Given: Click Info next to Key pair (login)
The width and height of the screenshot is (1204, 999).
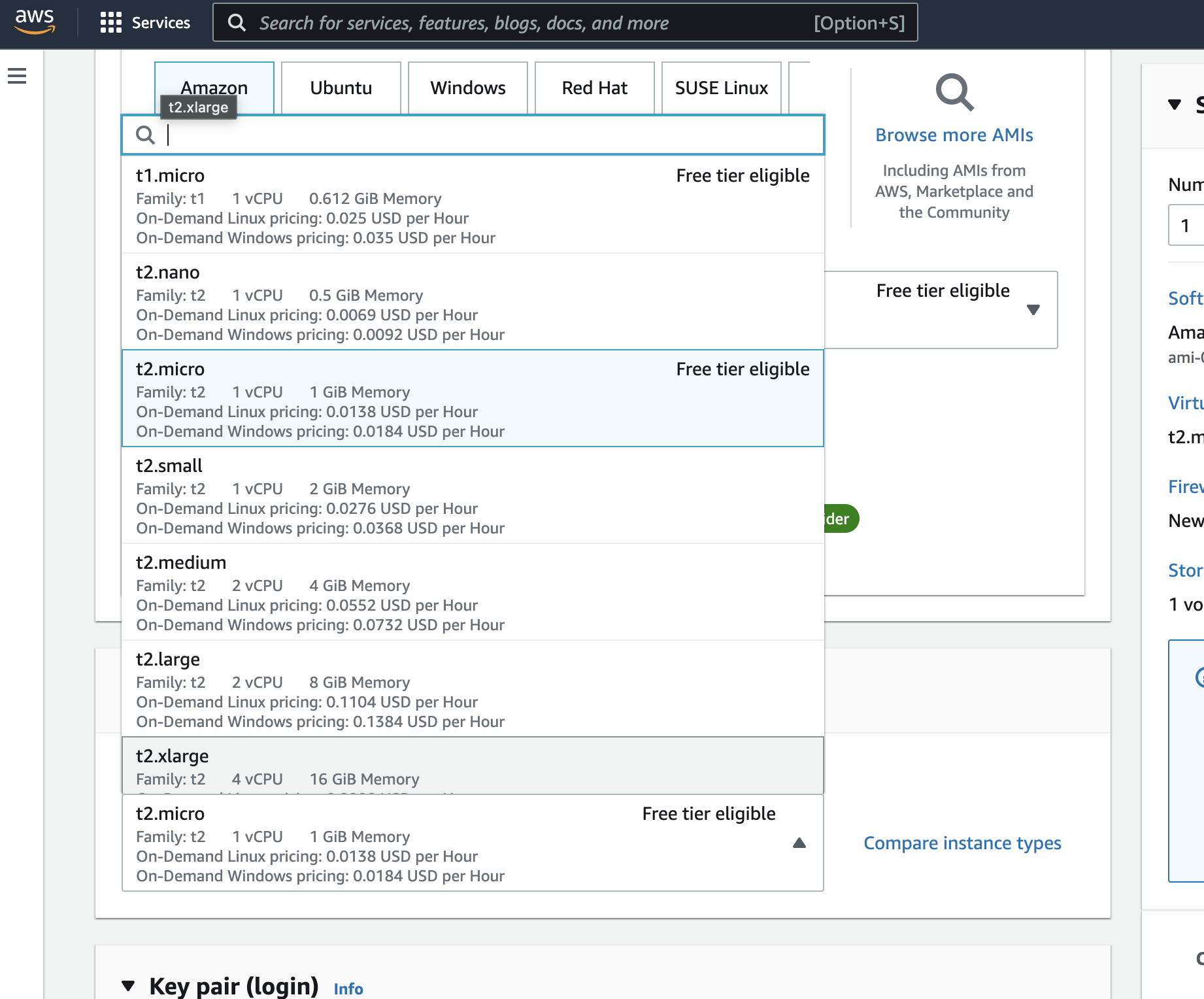Looking at the screenshot, I should click(347, 989).
